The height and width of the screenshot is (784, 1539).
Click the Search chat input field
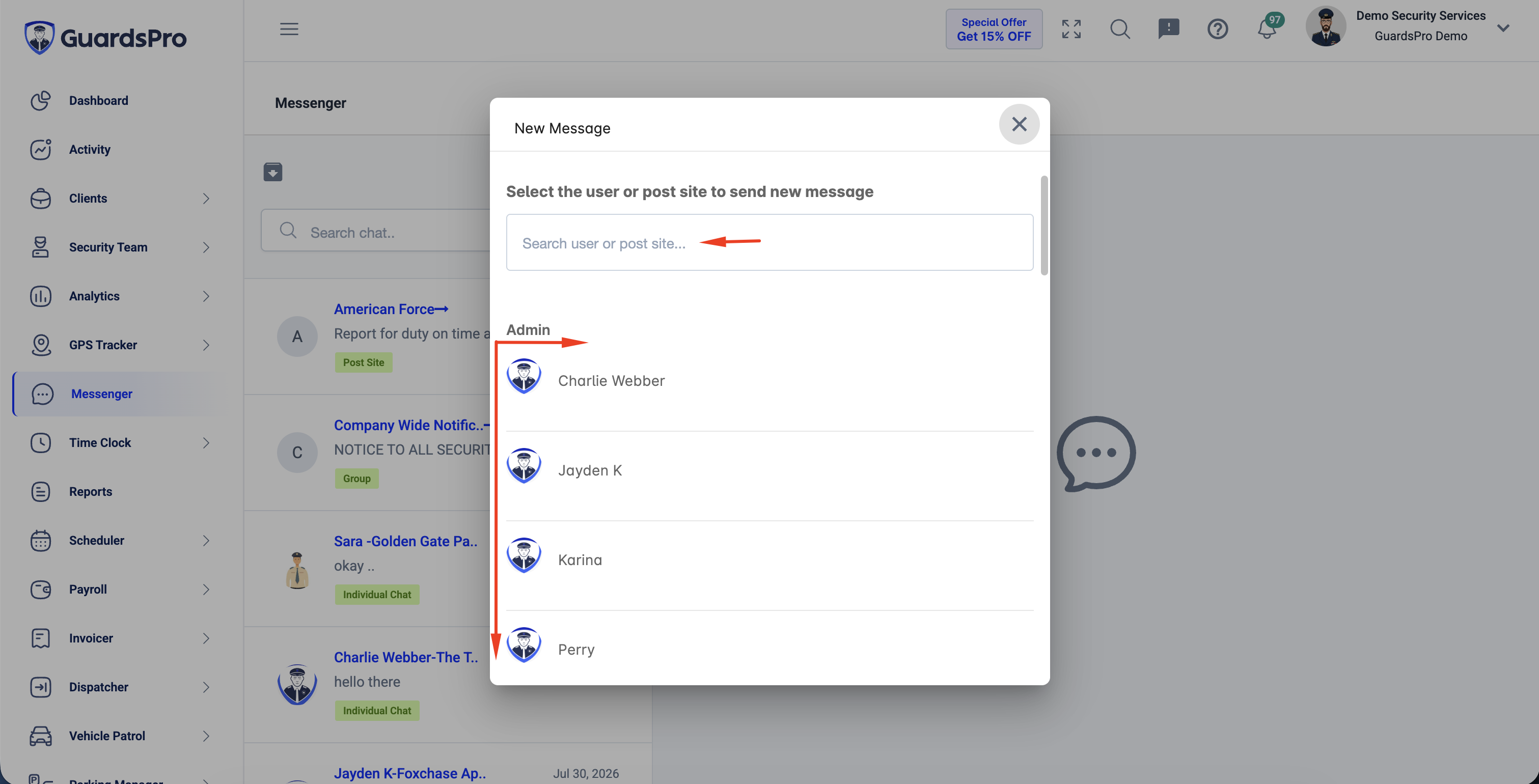click(375, 231)
